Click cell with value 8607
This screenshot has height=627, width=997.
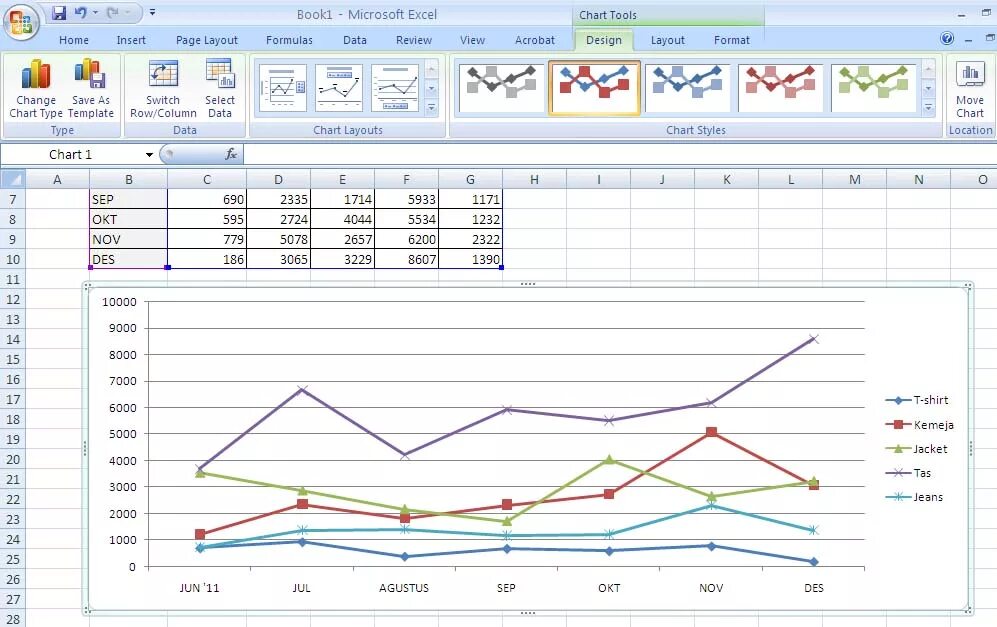[407, 259]
